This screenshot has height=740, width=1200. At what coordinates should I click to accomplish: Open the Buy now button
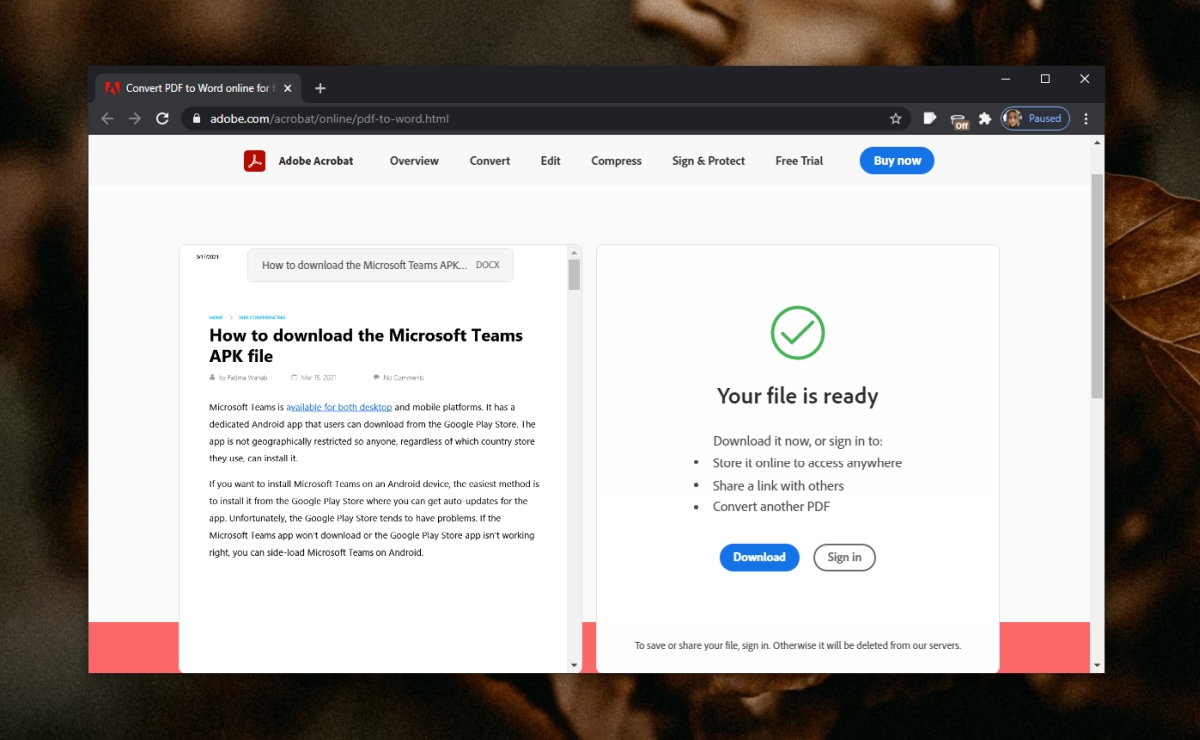click(896, 160)
